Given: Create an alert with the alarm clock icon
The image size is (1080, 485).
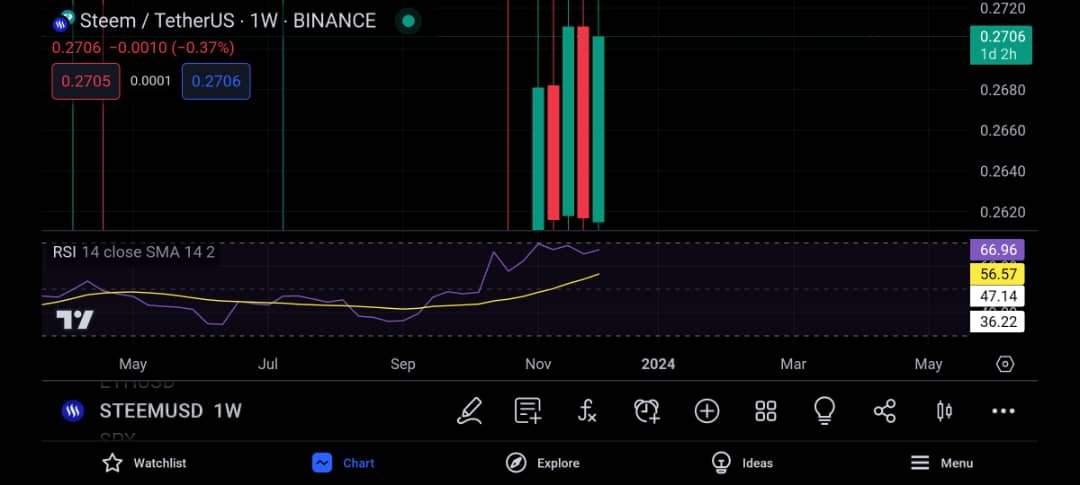Looking at the screenshot, I should (647, 411).
